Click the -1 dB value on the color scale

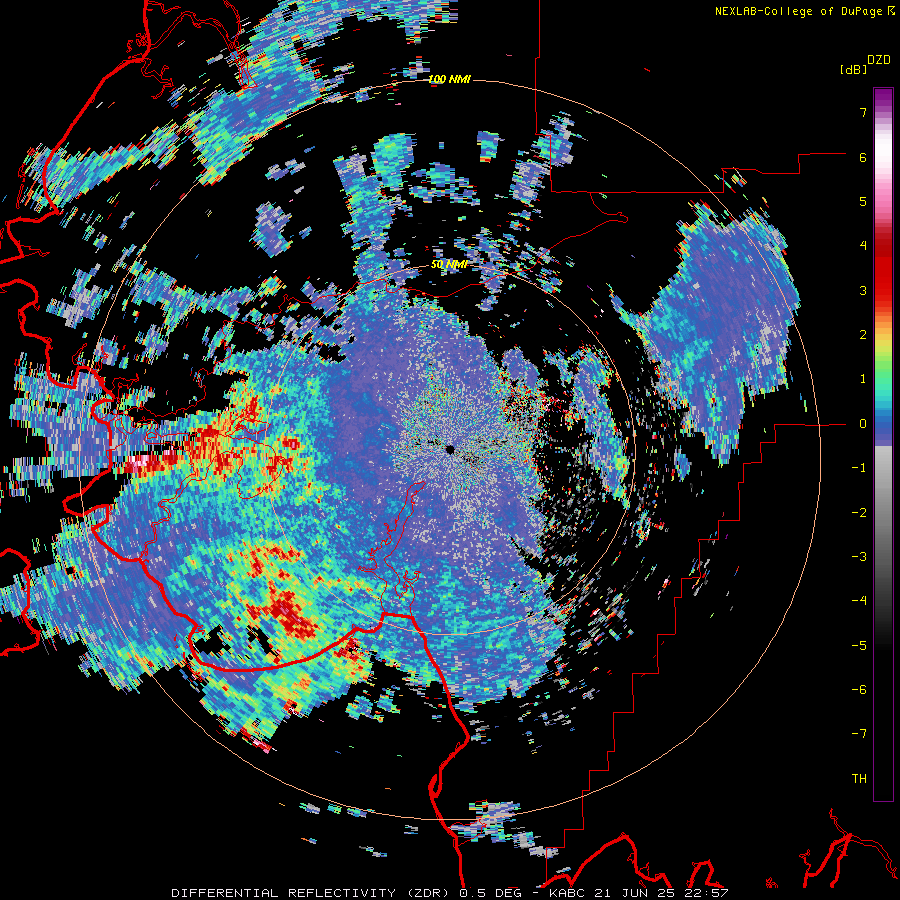coord(859,468)
